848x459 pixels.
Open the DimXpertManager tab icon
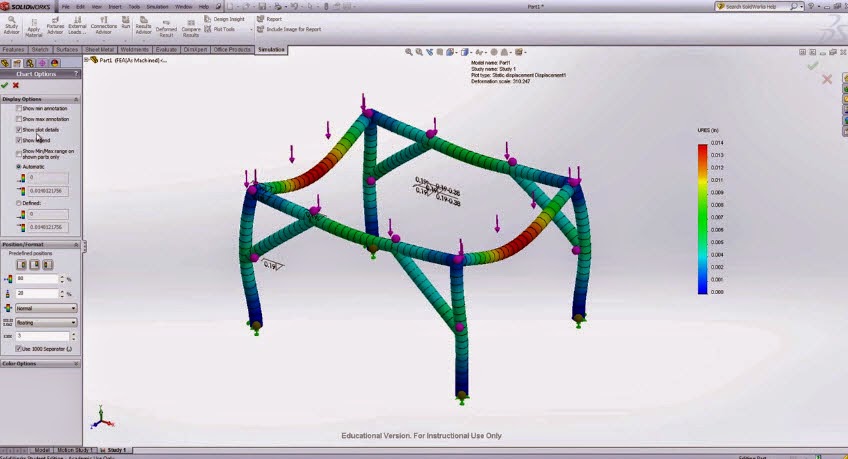point(42,63)
